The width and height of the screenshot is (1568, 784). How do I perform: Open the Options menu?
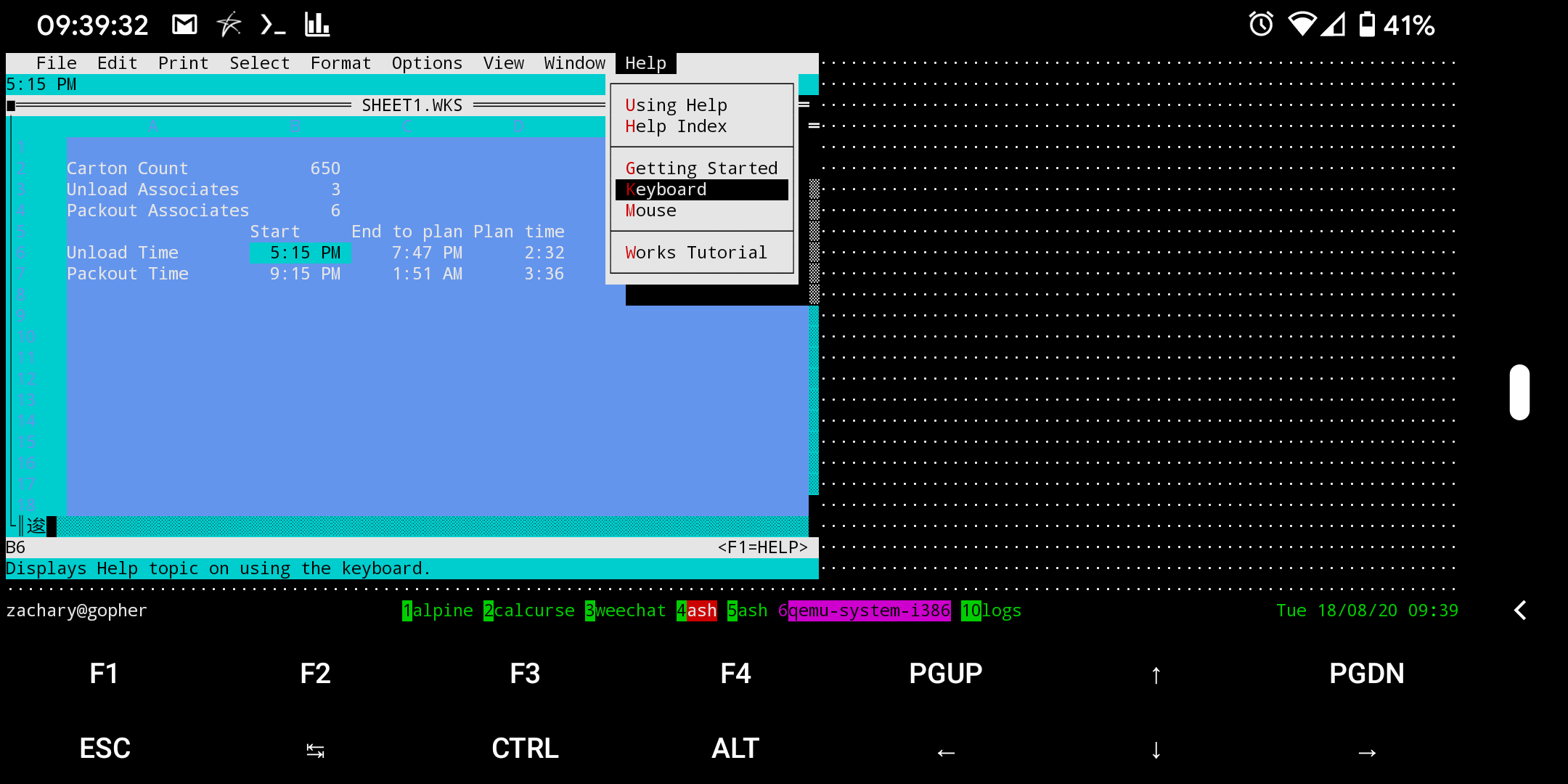click(x=427, y=64)
